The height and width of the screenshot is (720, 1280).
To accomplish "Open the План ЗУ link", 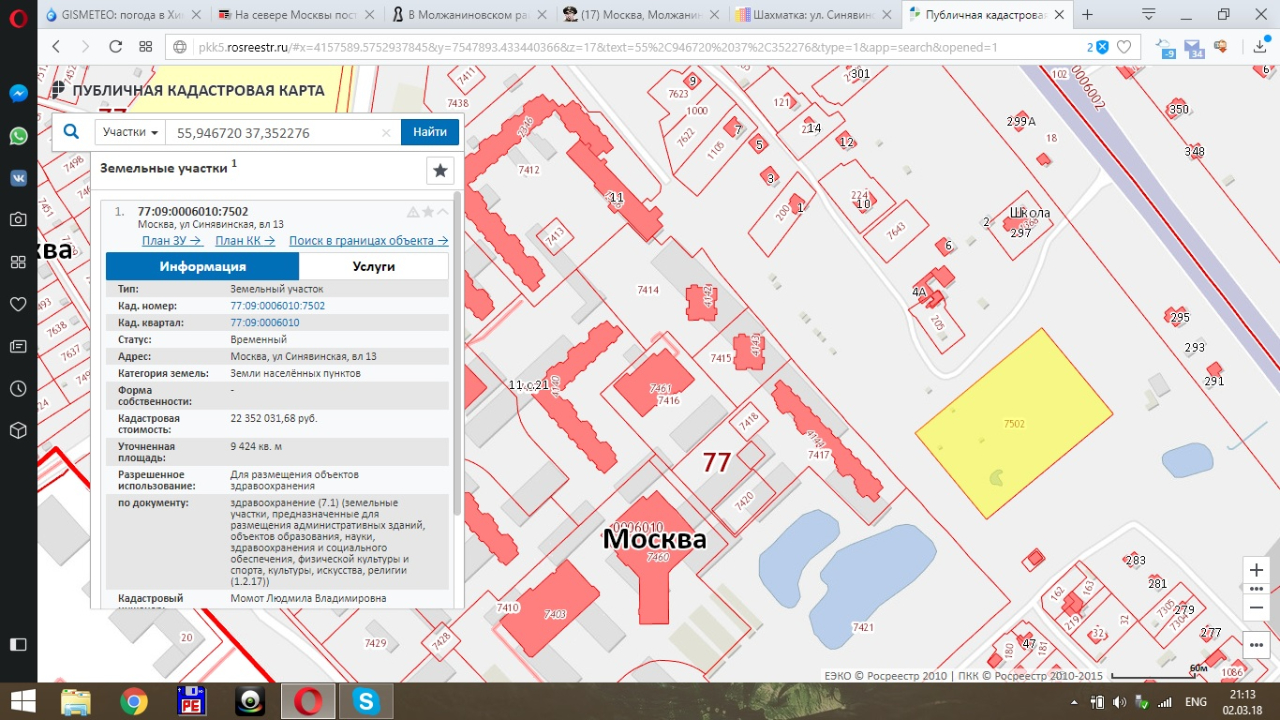I will pyautogui.click(x=172, y=241).
